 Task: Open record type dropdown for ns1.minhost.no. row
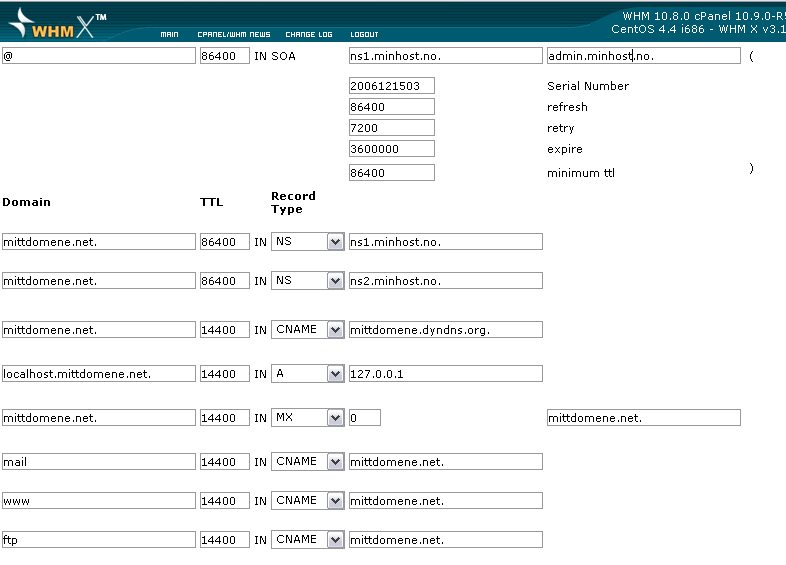pyautogui.click(x=308, y=242)
